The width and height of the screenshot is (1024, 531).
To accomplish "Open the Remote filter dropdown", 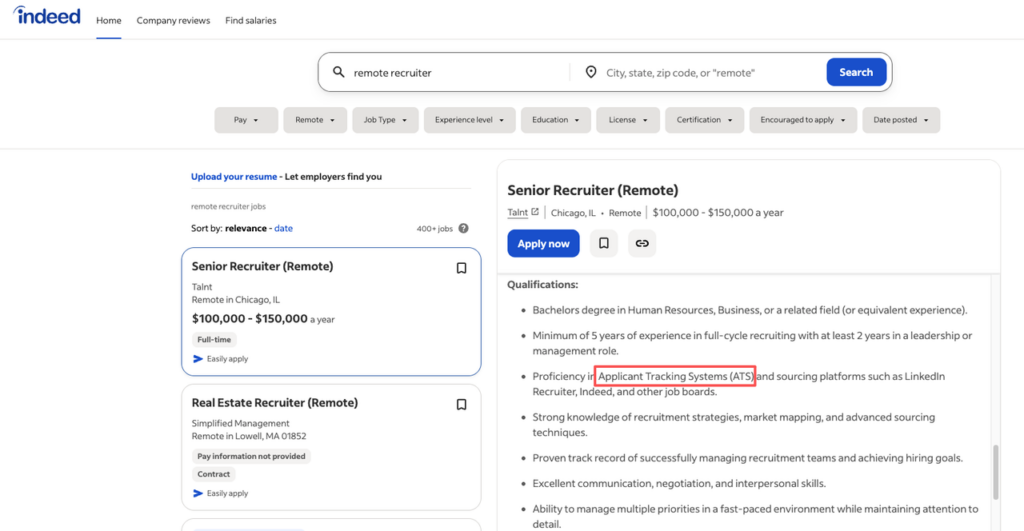I will pos(315,120).
